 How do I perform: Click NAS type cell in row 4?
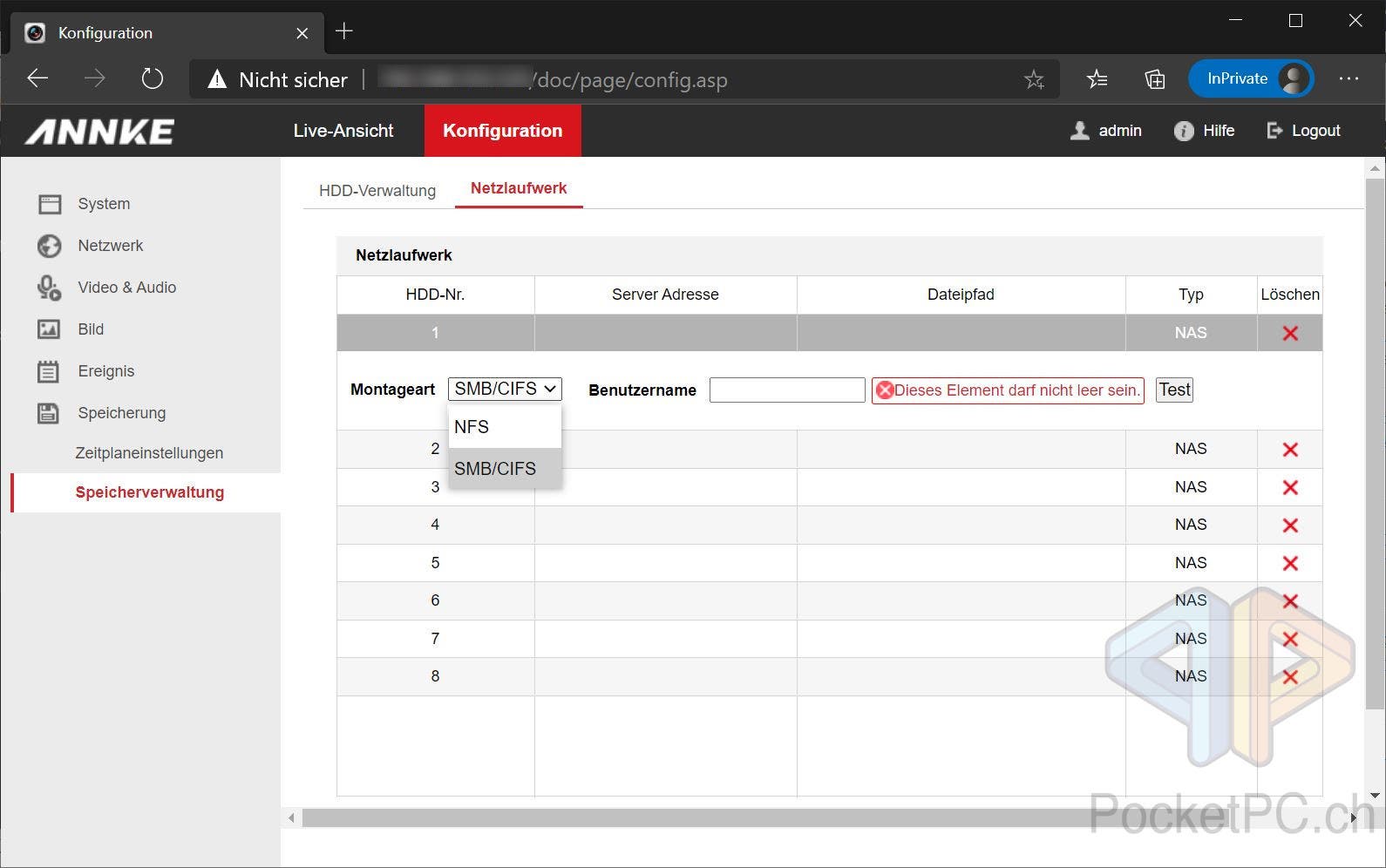point(1191,525)
